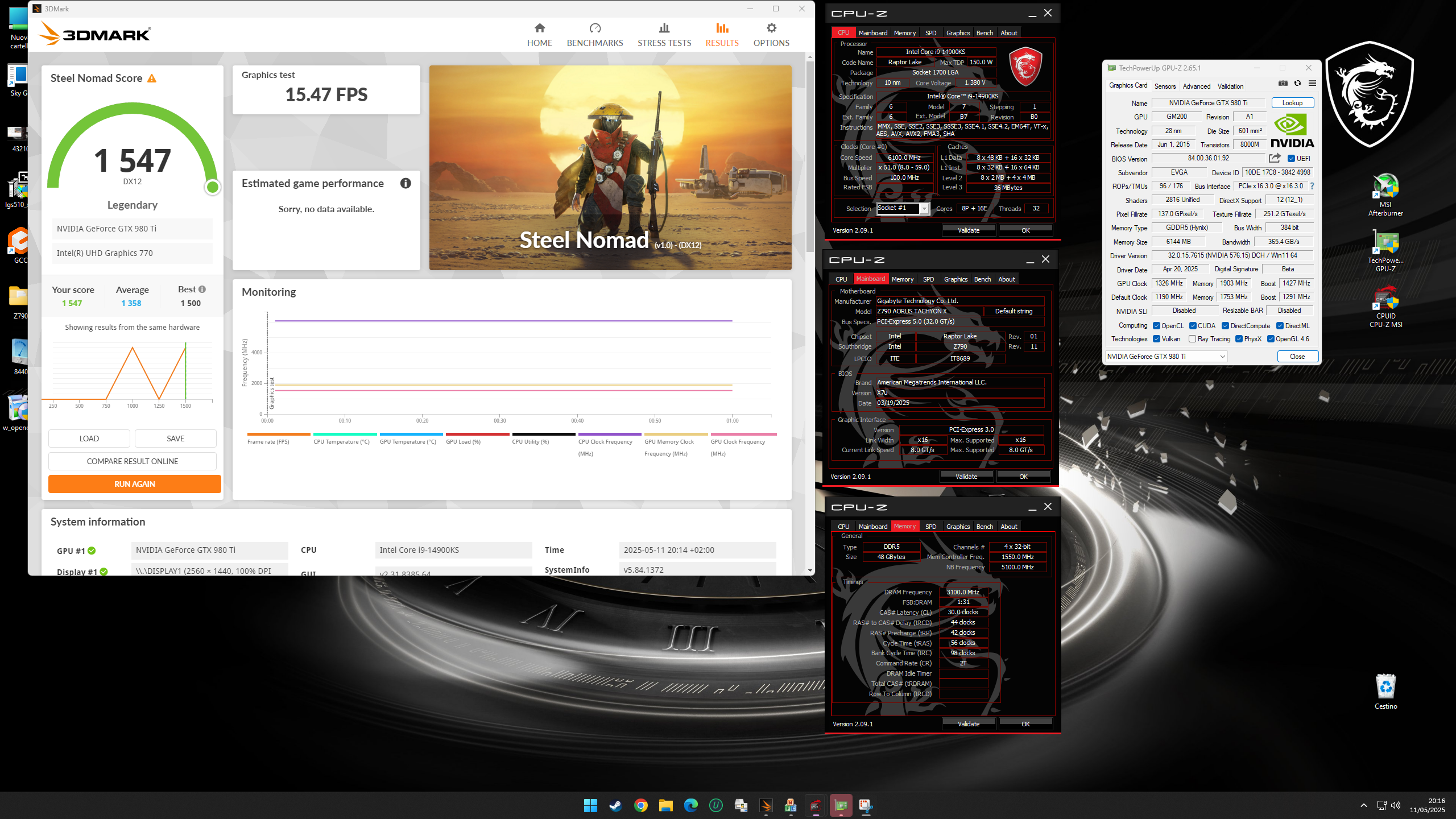Switch to the RESULTS tab in 3DMark
This screenshot has width=1456, height=819.
[722, 35]
